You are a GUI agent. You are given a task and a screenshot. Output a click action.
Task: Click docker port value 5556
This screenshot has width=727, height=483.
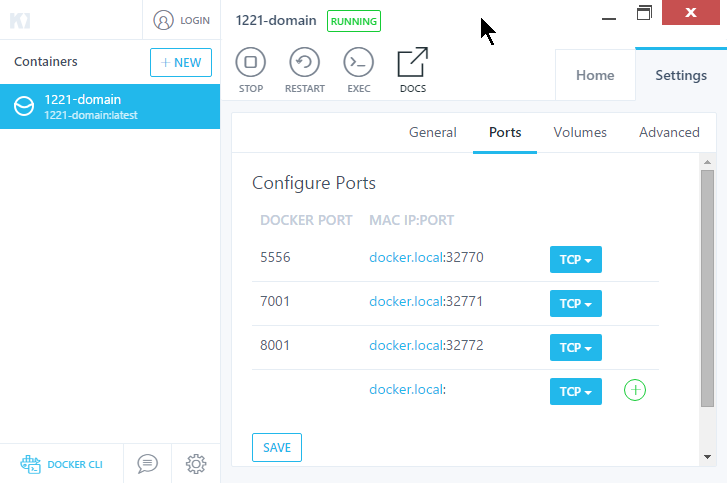(x=275, y=257)
